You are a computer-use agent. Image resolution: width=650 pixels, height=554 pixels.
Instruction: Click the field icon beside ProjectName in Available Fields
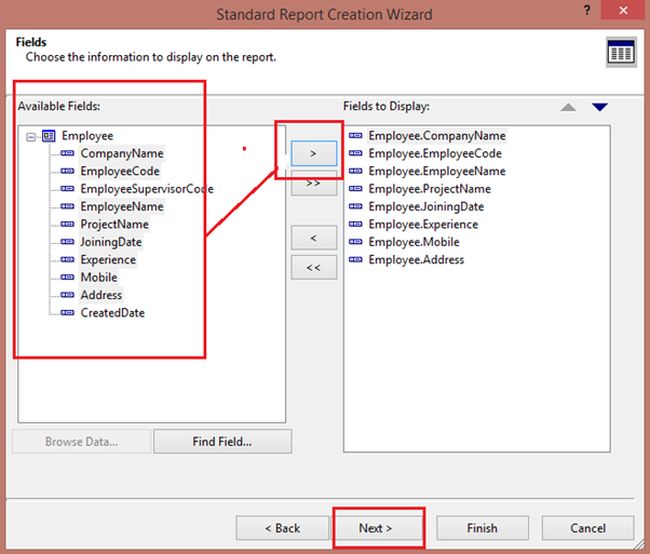[x=67, y=224]
